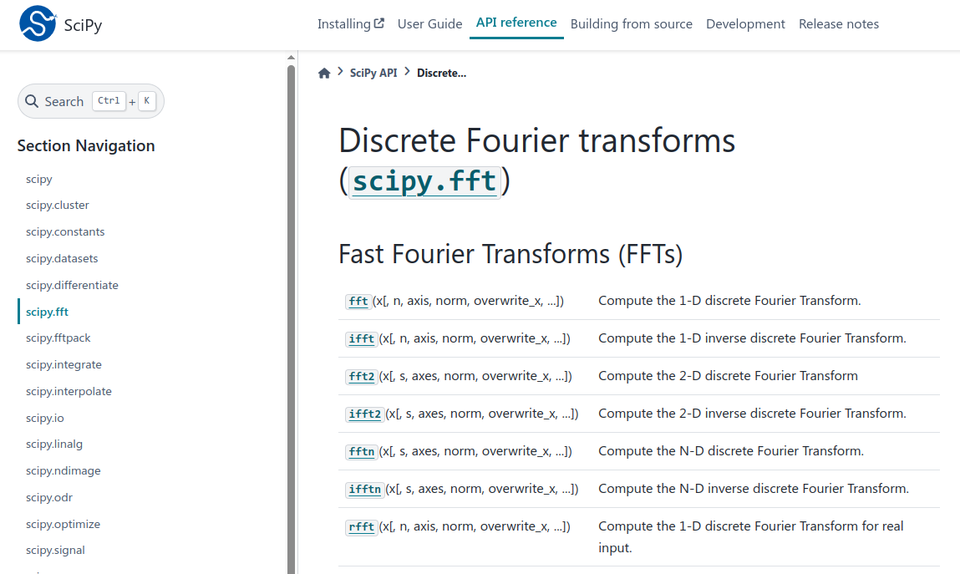Click the SciPy logo icon
The width and height of the screenshot is (960, 574).
click(x=38, y=24)
